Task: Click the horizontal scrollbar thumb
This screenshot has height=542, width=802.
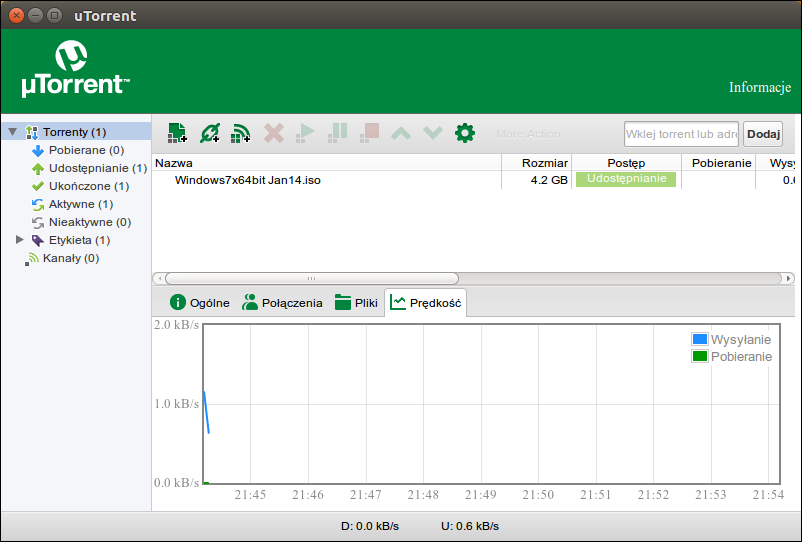Action: (311, 279)
